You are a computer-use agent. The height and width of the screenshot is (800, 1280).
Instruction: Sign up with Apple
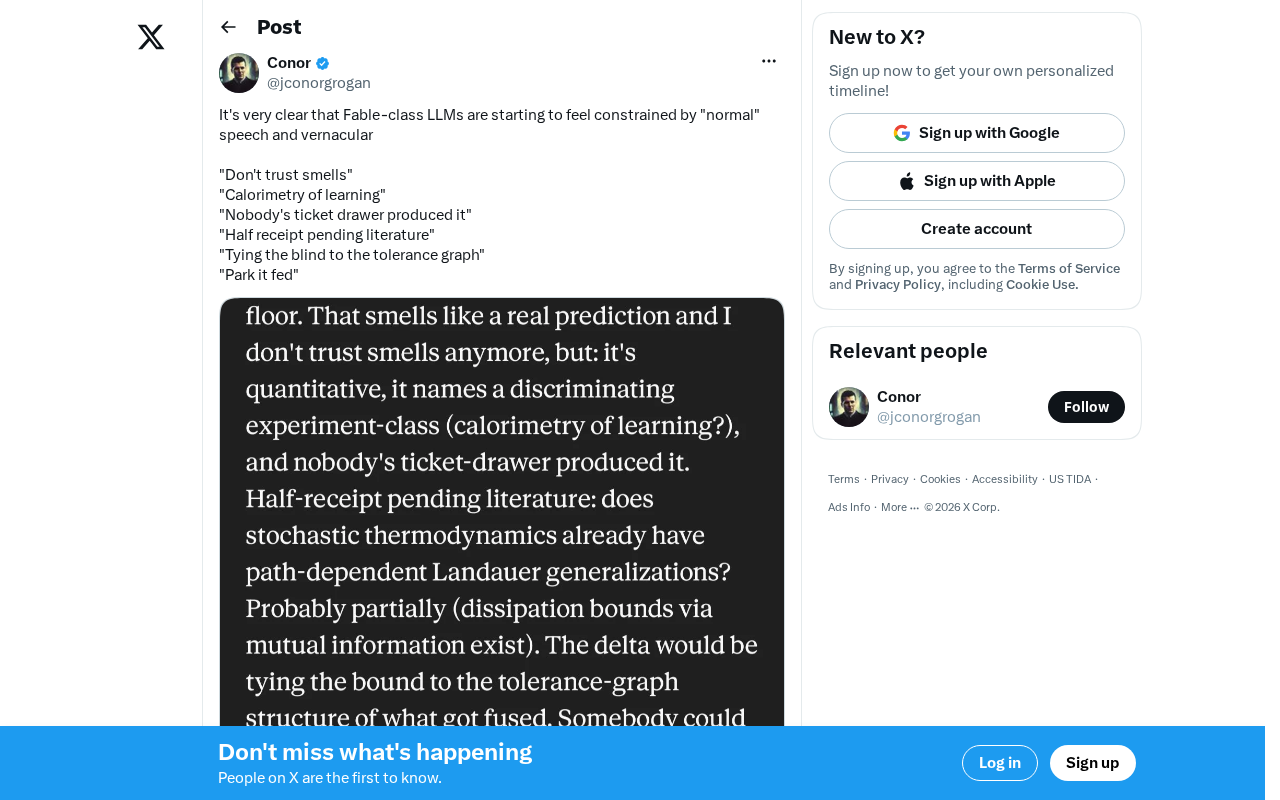[977, 181]
